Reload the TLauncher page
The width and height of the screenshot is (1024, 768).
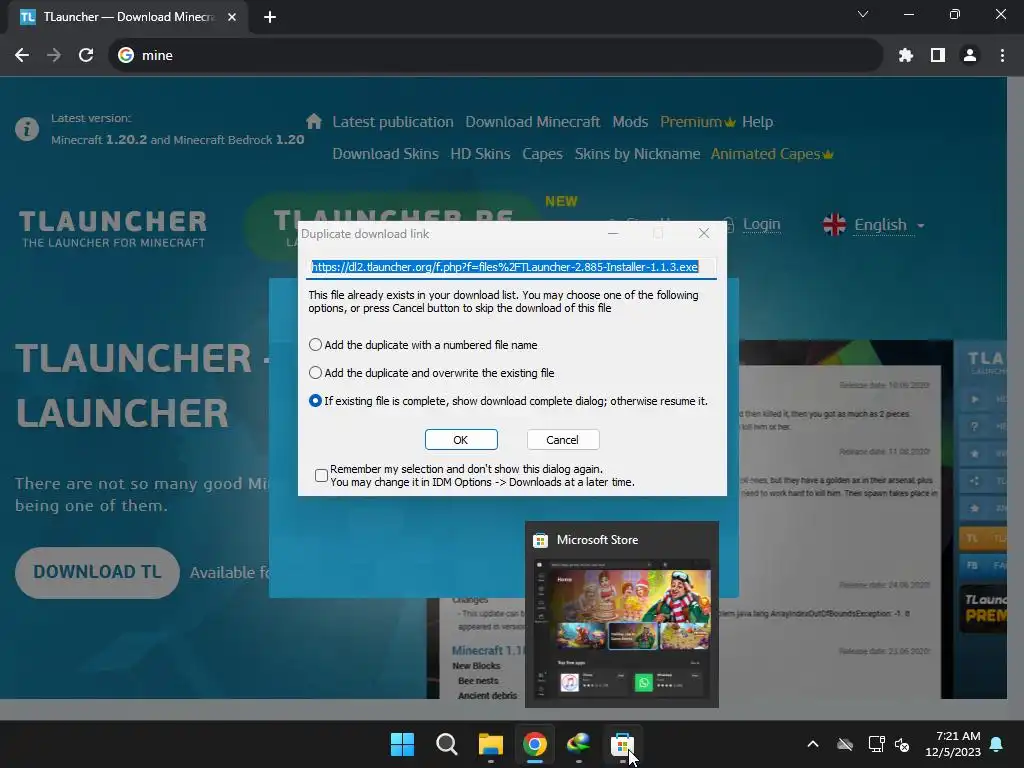(x=86, y=56)
